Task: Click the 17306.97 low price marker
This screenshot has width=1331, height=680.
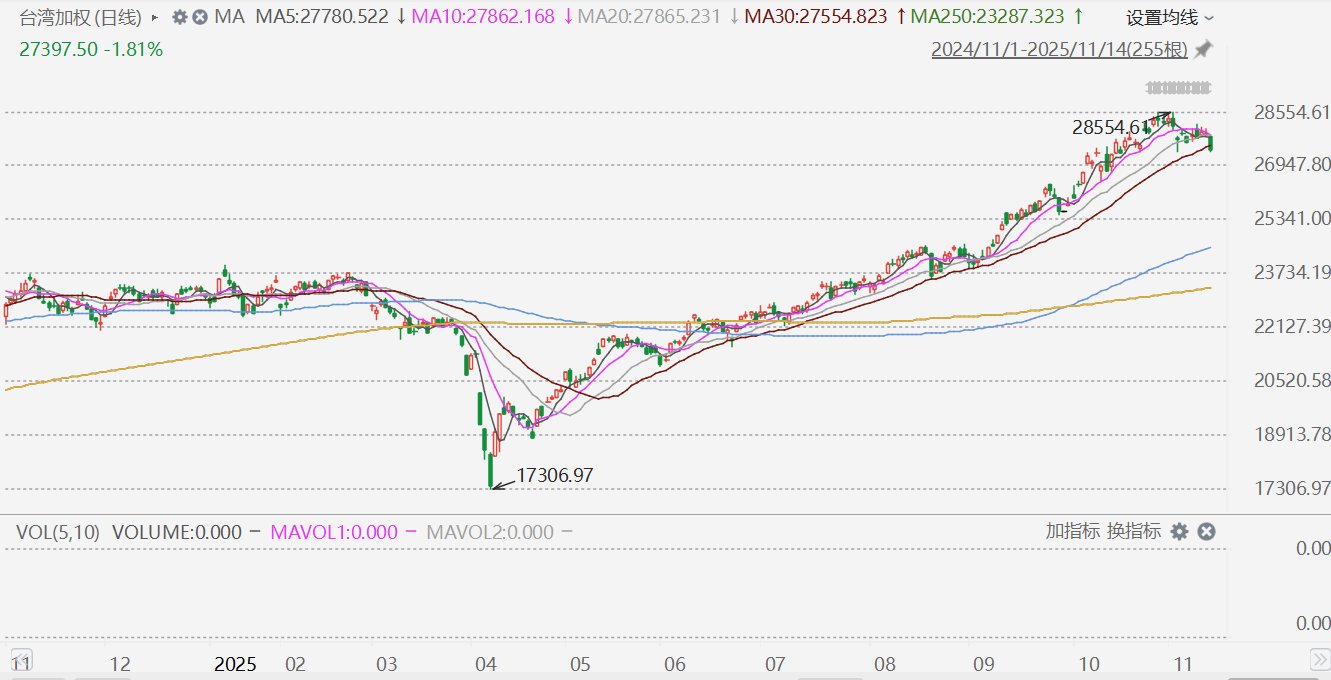Action: pyautogui.click(x=554, y=476)
